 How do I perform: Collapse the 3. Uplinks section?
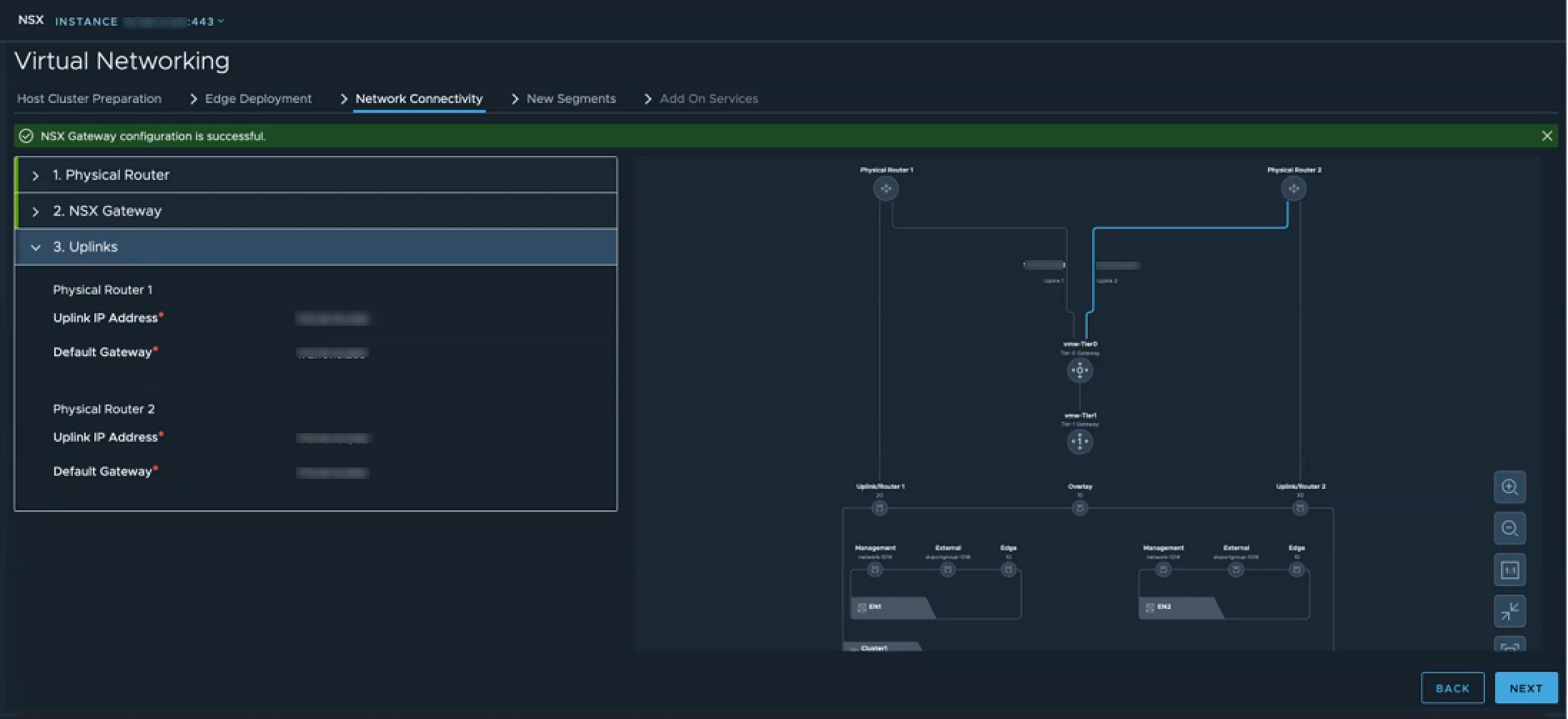[316, 246]
